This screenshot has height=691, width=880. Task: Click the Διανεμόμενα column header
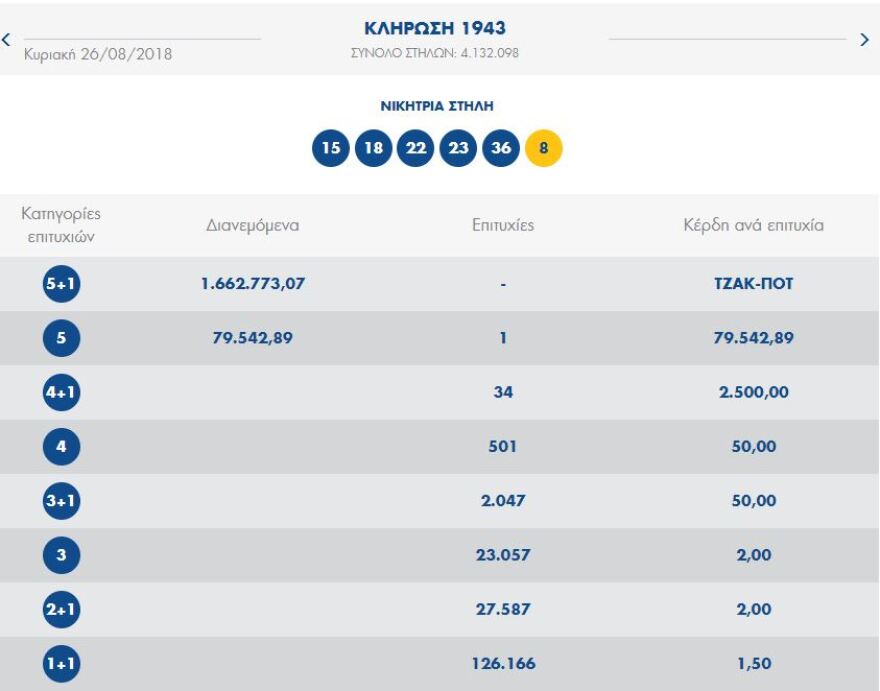pyautogui.click(x=252, y=226)
